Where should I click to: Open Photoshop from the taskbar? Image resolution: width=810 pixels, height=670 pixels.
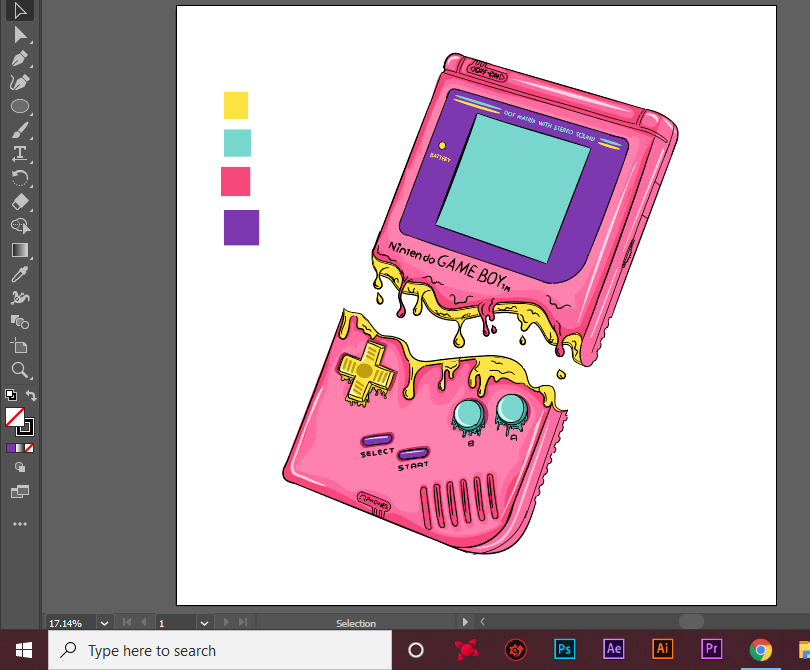tap(564, 649)
